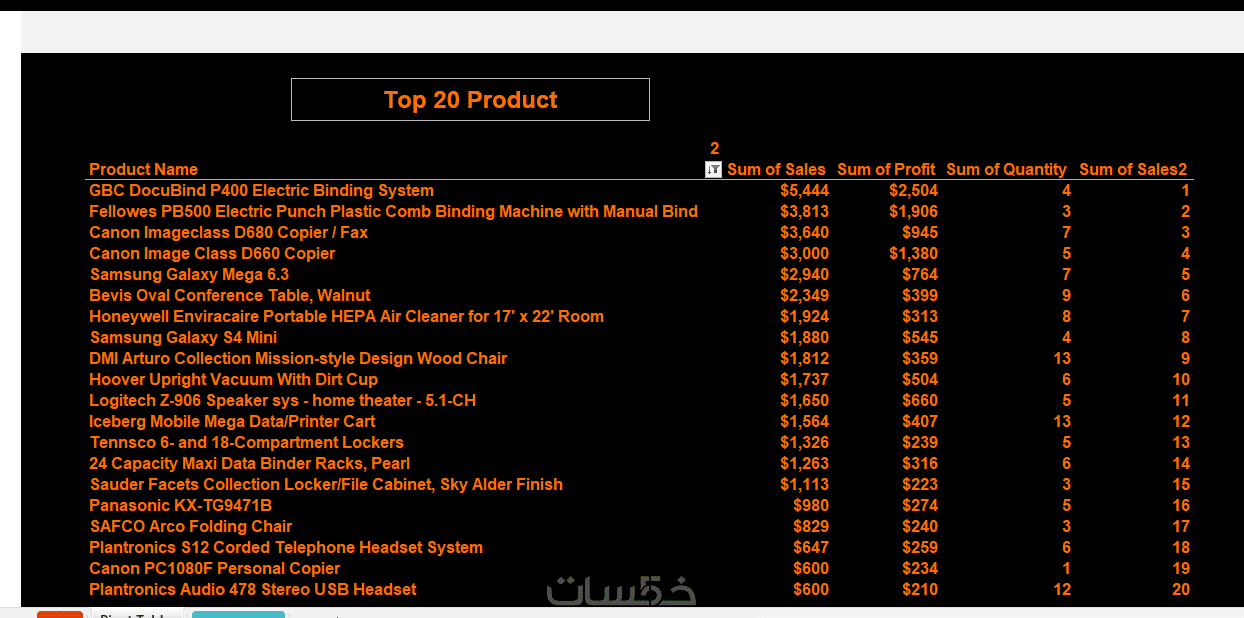Click the Sum of Sales column header
The height and width of the screenshot is (618, 1244).
(x=776, y=170)
